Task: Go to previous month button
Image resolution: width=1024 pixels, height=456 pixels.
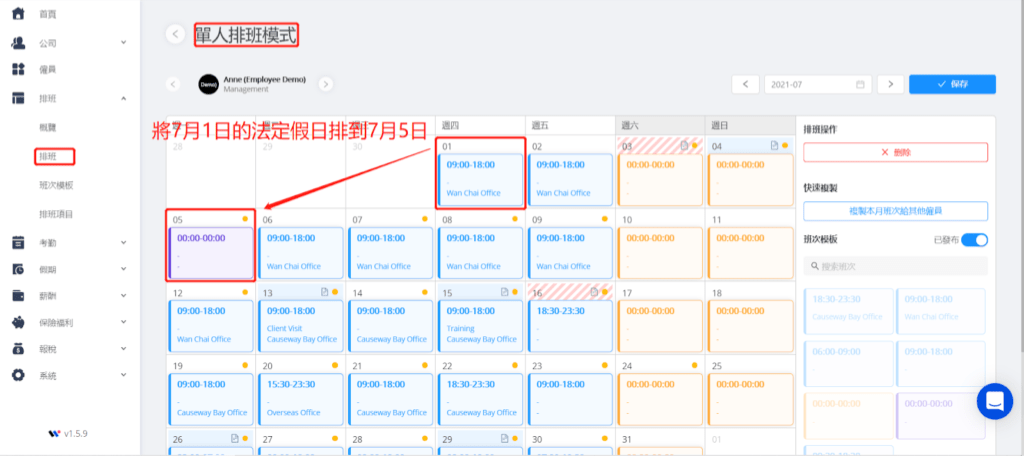Action: point(745,84)
